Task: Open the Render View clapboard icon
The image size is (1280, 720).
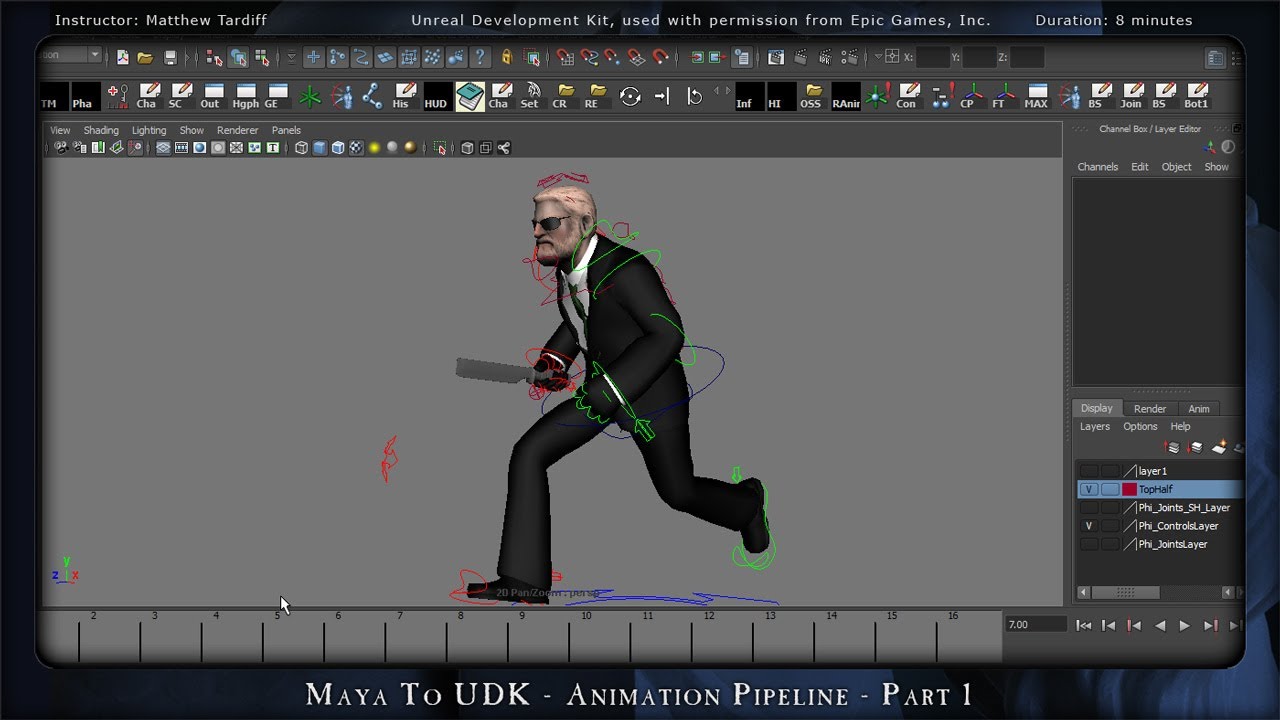Action: point(776,58)
